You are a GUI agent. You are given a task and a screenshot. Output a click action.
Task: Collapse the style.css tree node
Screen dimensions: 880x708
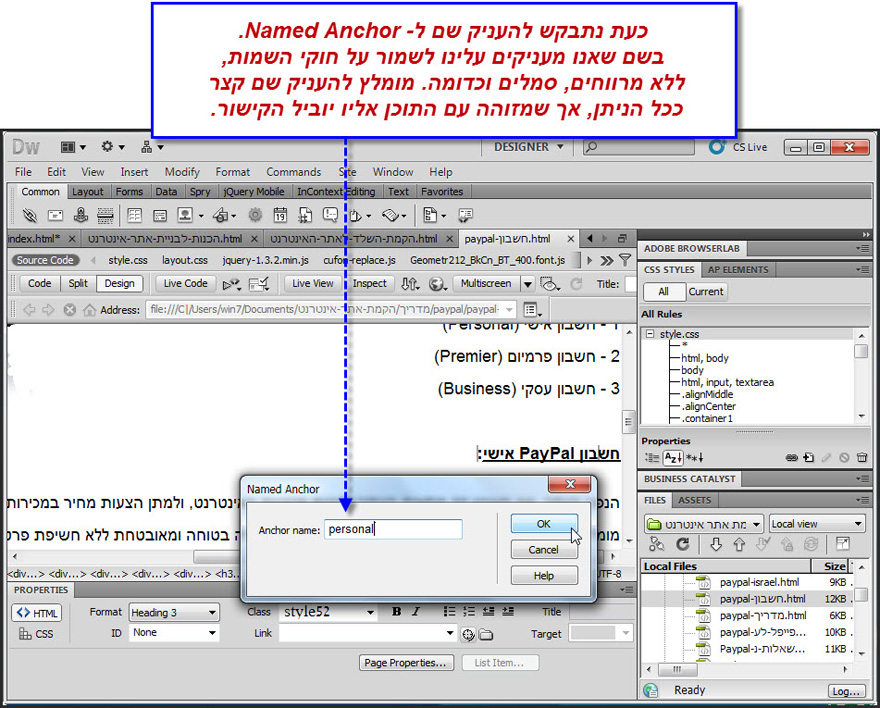click(650, 334)
